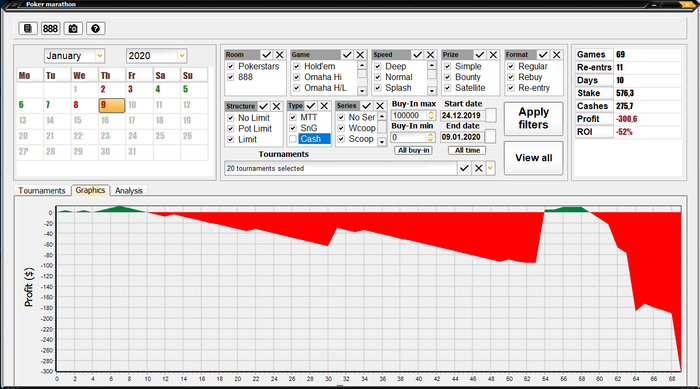
Task: Select January 6 in the calendar
Action: (30, 105)
